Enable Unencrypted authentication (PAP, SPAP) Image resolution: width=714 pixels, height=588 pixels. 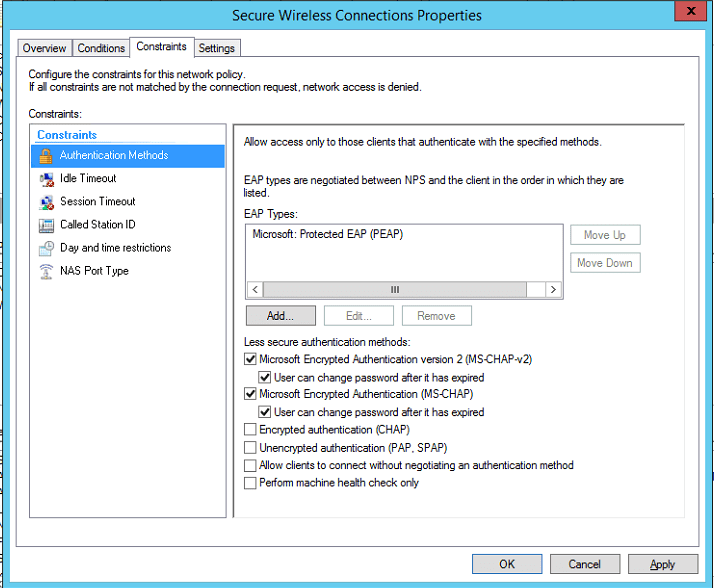pyautogui.click(x=250, y=448)
